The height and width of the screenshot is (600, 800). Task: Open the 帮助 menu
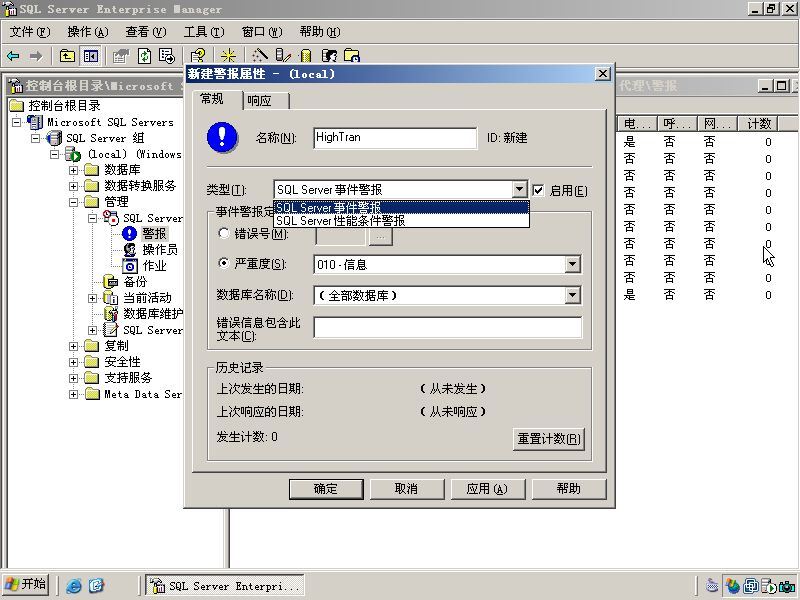coord(320,32)
